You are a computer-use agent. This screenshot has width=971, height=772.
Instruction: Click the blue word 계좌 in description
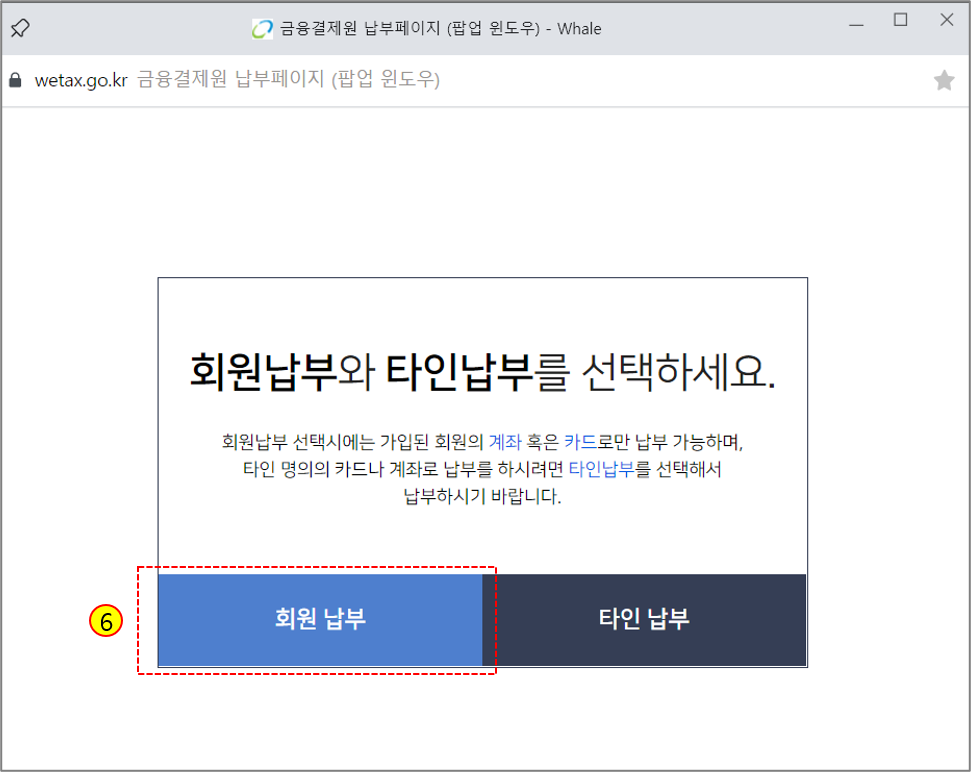[x=505, y=442]
